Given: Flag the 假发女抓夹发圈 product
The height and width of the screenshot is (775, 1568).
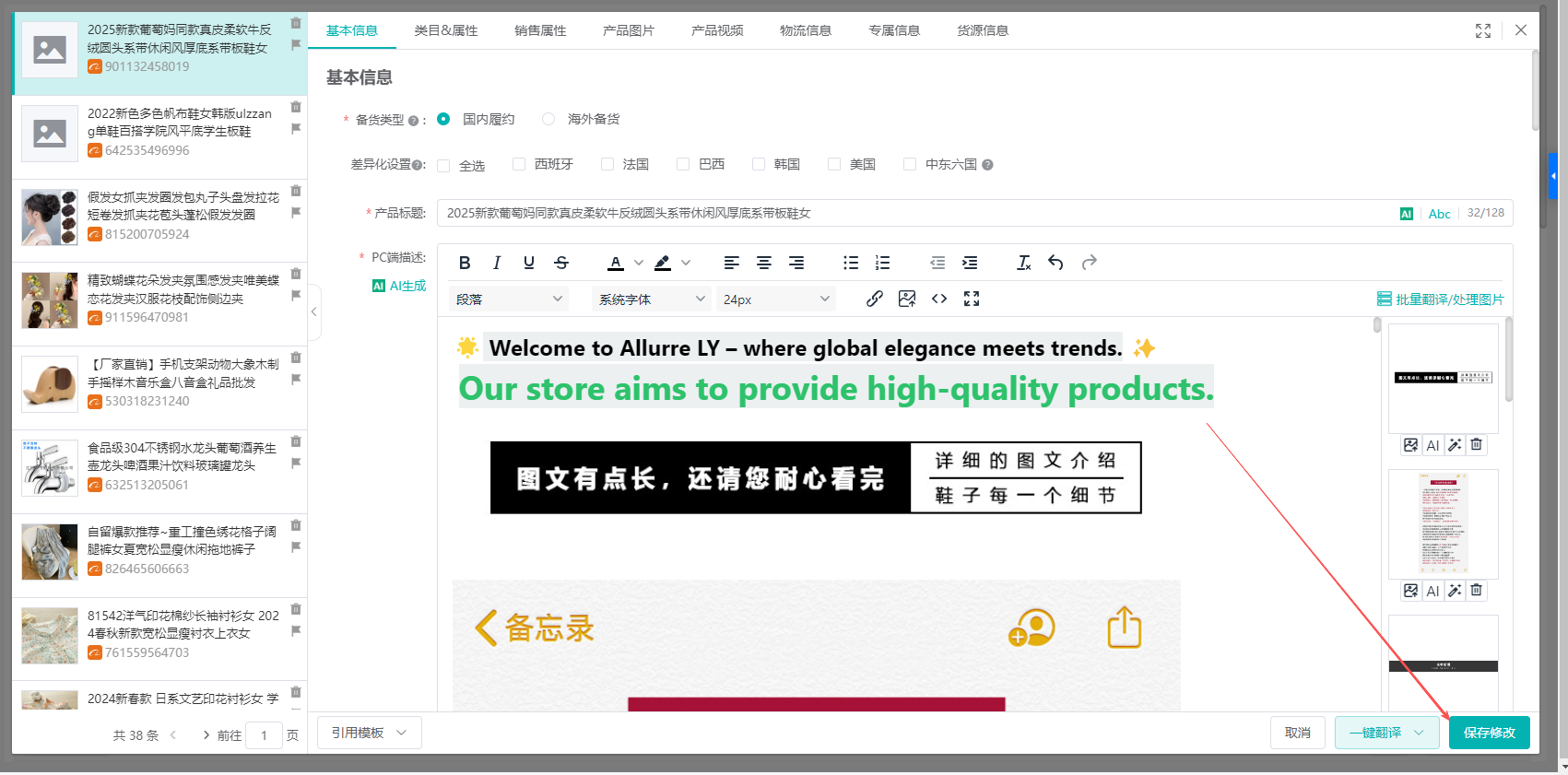Looking at the screenshot, I should point(296,212).
